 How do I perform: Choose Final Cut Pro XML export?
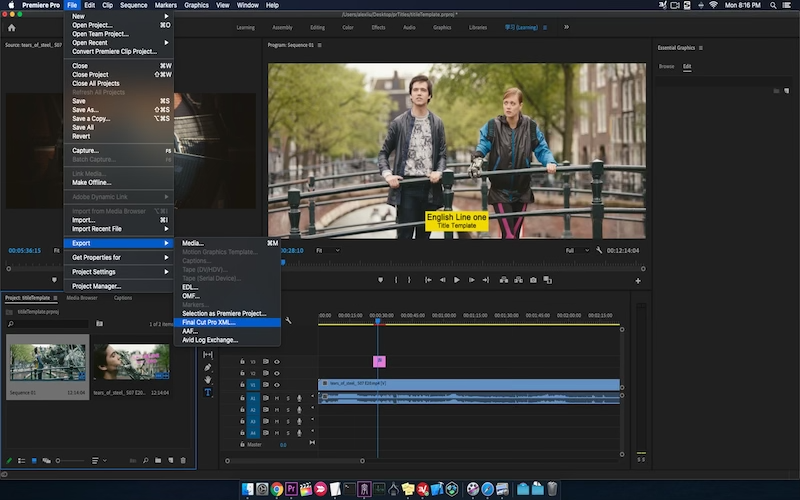tap(227, 322)
